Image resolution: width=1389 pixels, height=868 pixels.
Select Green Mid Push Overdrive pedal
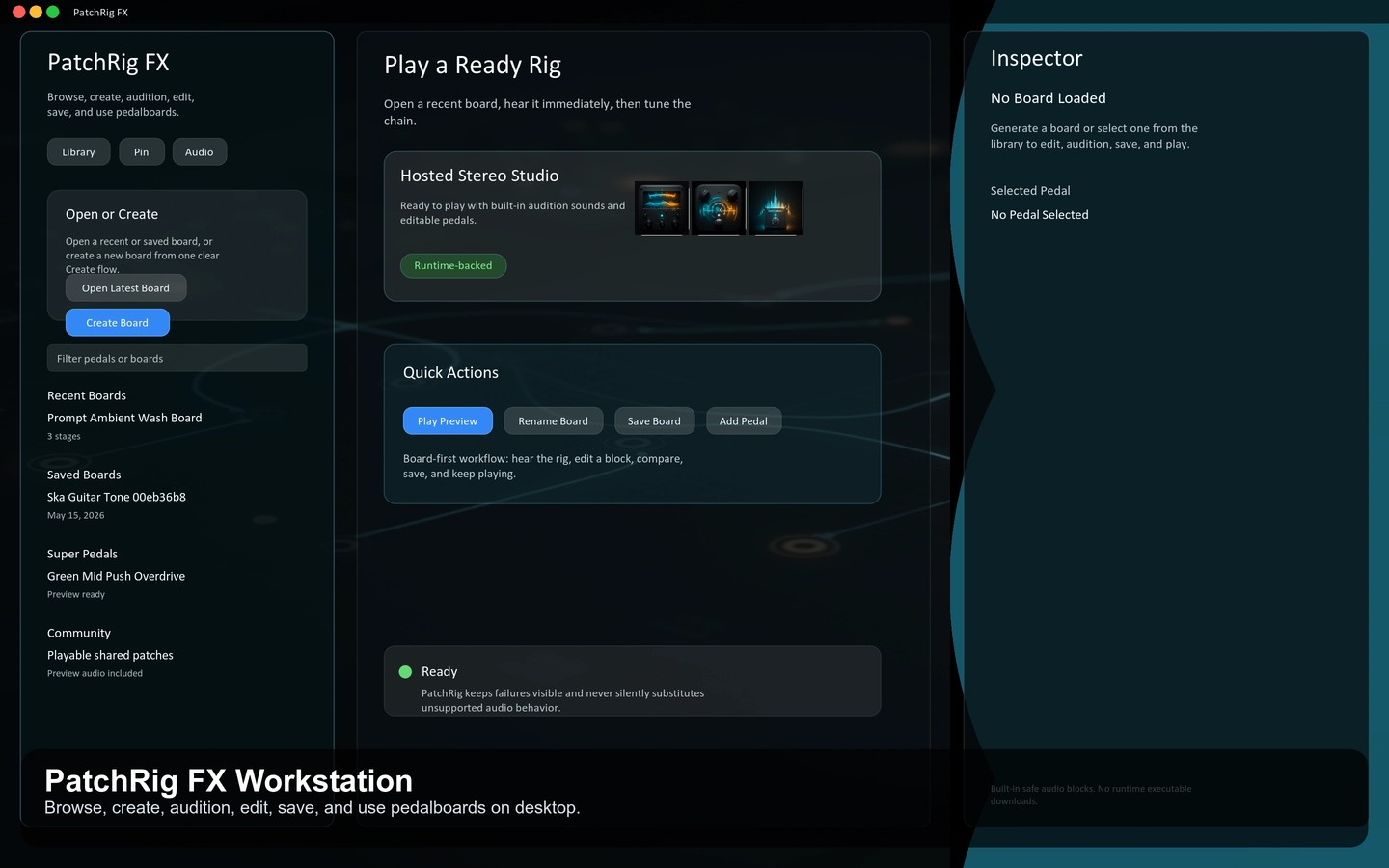click(x=116, y=577)
